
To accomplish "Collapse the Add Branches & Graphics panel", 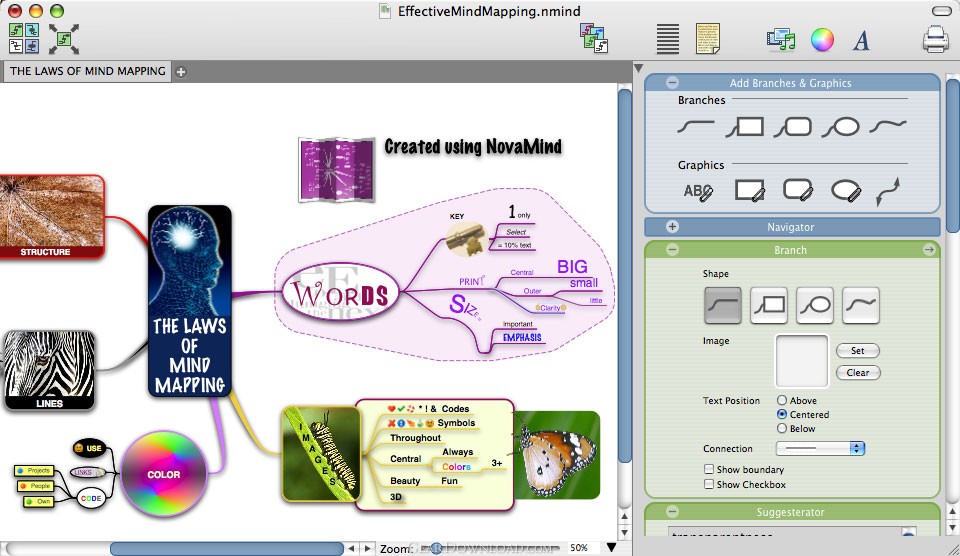I will point(672,82).
